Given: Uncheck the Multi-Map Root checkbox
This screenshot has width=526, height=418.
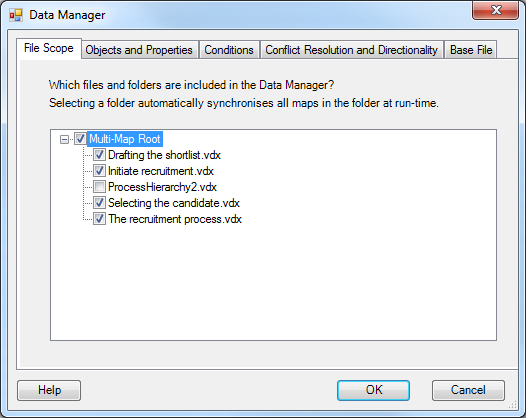Looking at the screenshot, I should [x=80, y=139].
